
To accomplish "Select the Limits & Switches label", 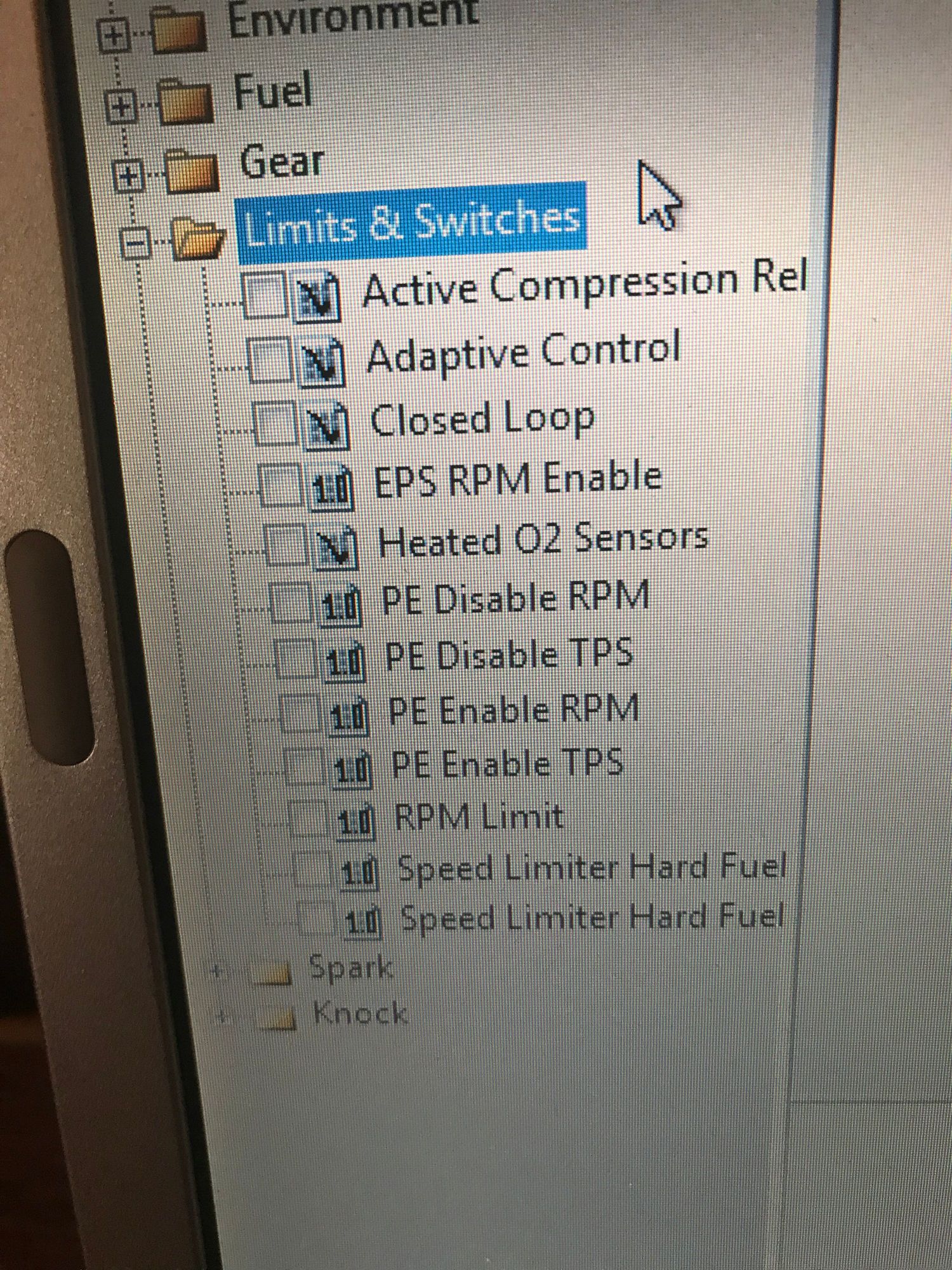I will click(411, 223).
